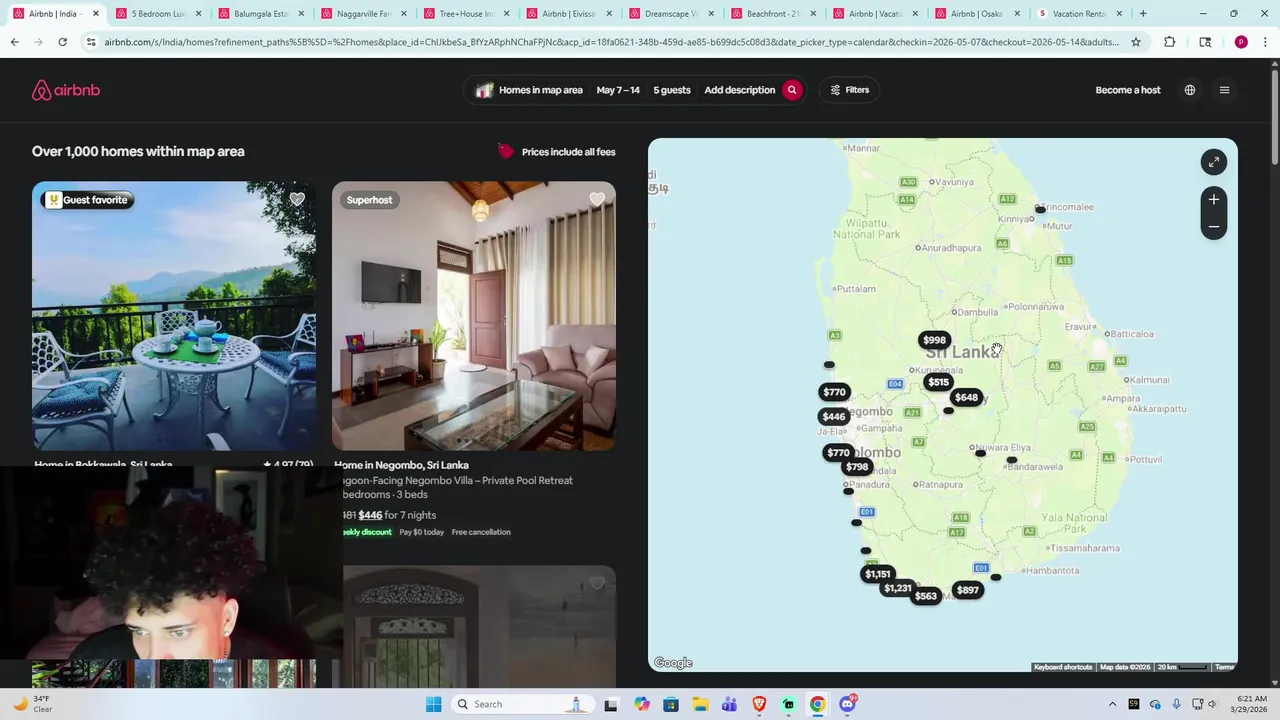The width and height of the screenshot is (1280, 720).
Task: Switch to 'Dreamscape V' browser tab
Action: (670, 14)
